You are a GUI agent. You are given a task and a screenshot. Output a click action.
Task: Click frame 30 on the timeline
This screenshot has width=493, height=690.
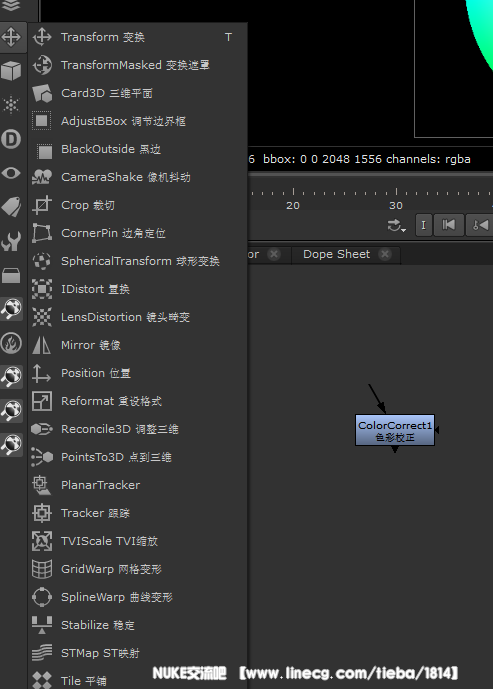396,206
